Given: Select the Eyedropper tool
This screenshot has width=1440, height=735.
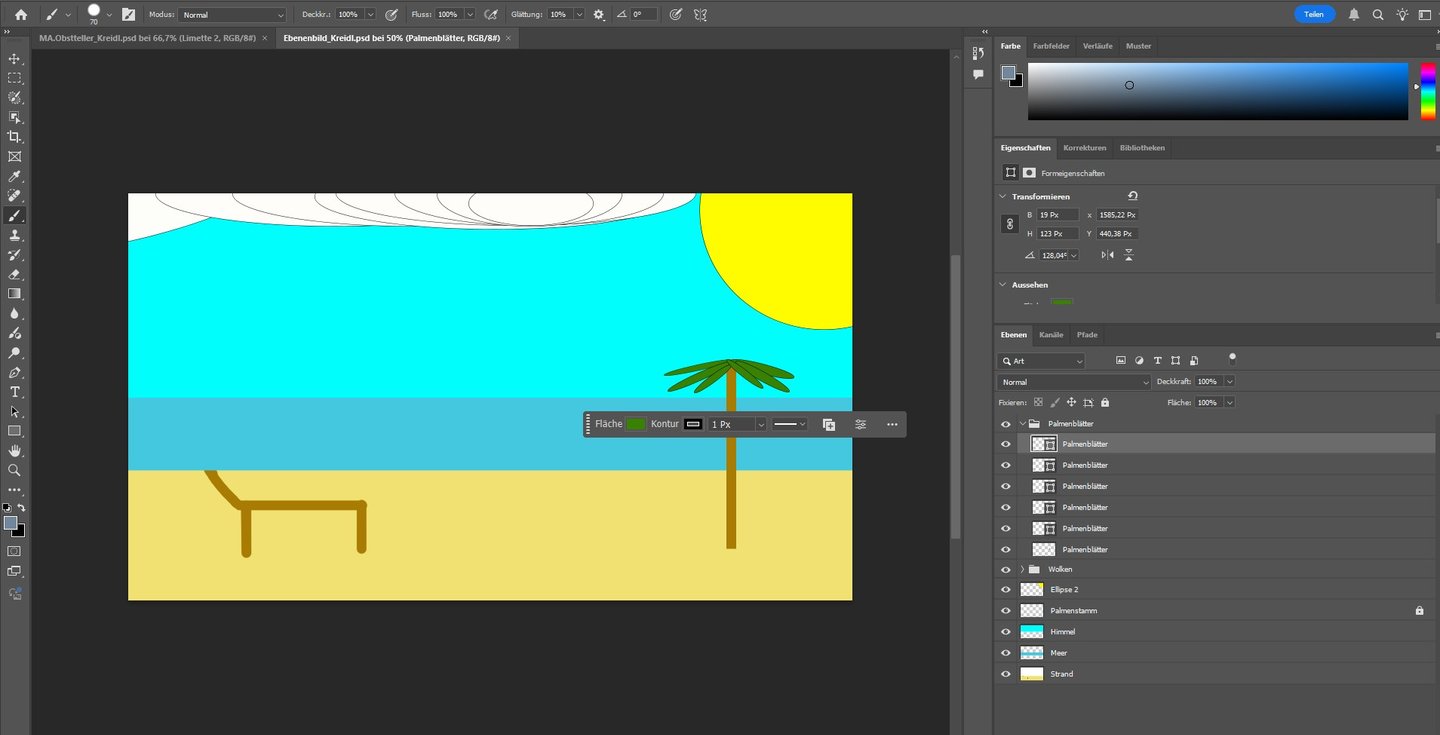Looking at the screenshot, I should tap(14, 176).
